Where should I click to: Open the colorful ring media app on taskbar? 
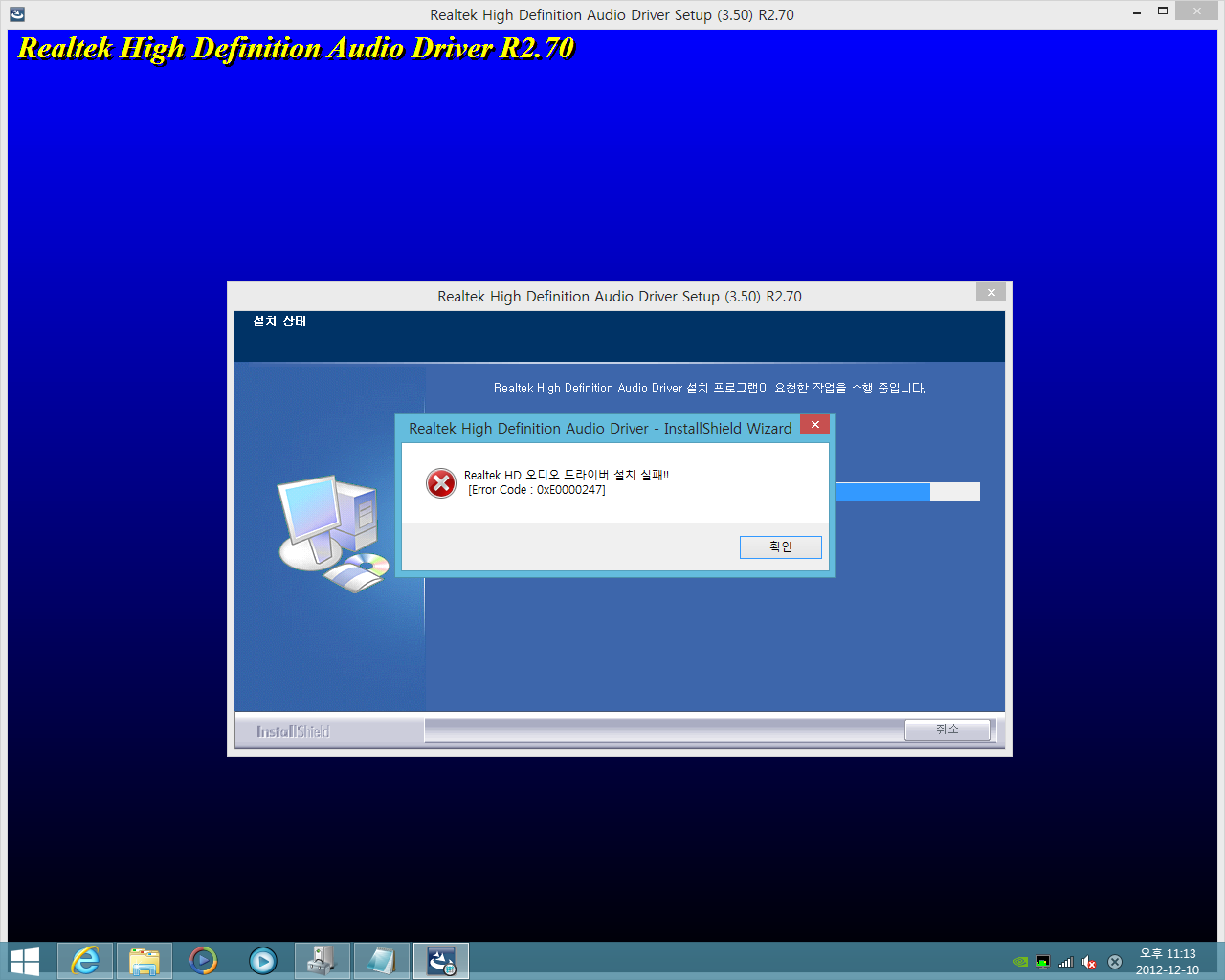[203, 961]
